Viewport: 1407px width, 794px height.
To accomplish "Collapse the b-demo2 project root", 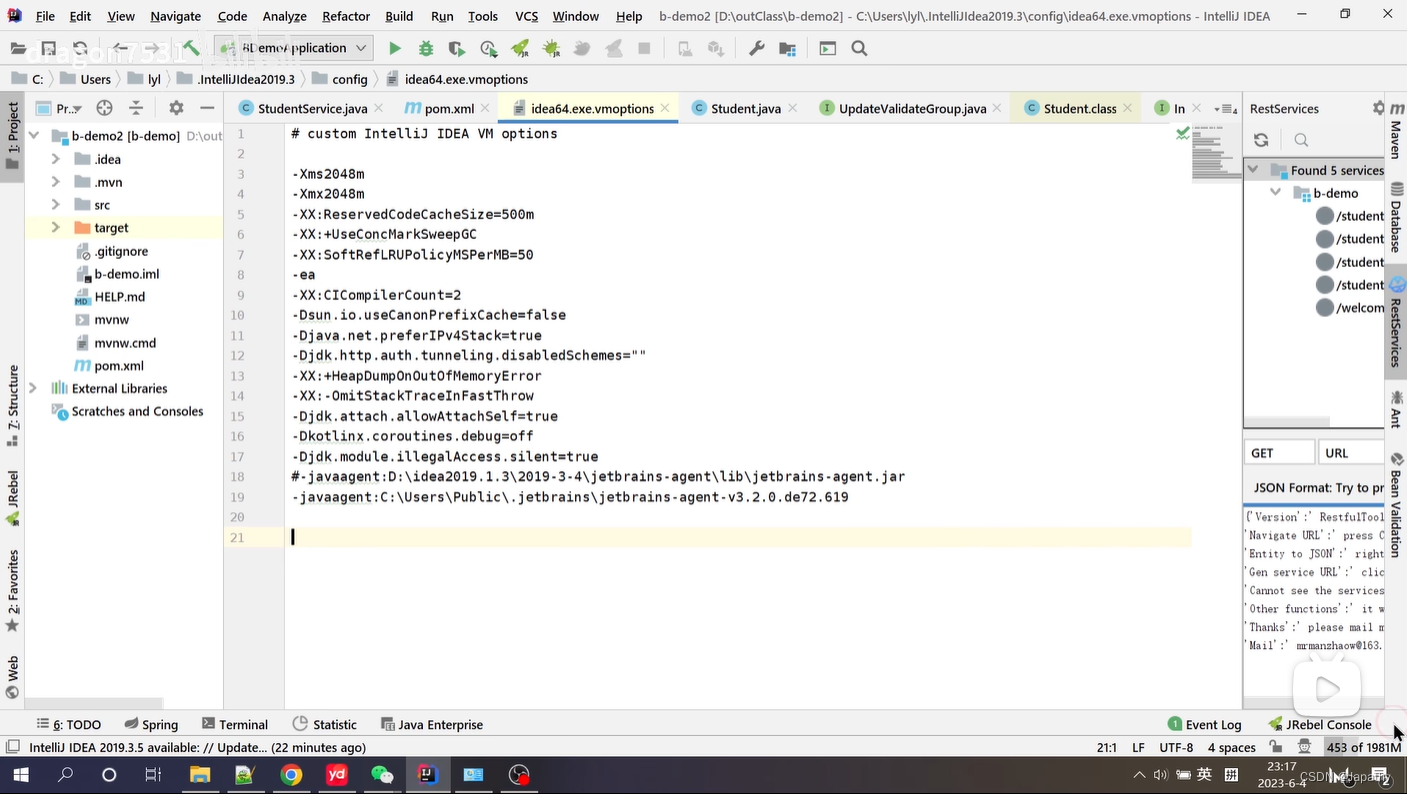I will point(34,136).
